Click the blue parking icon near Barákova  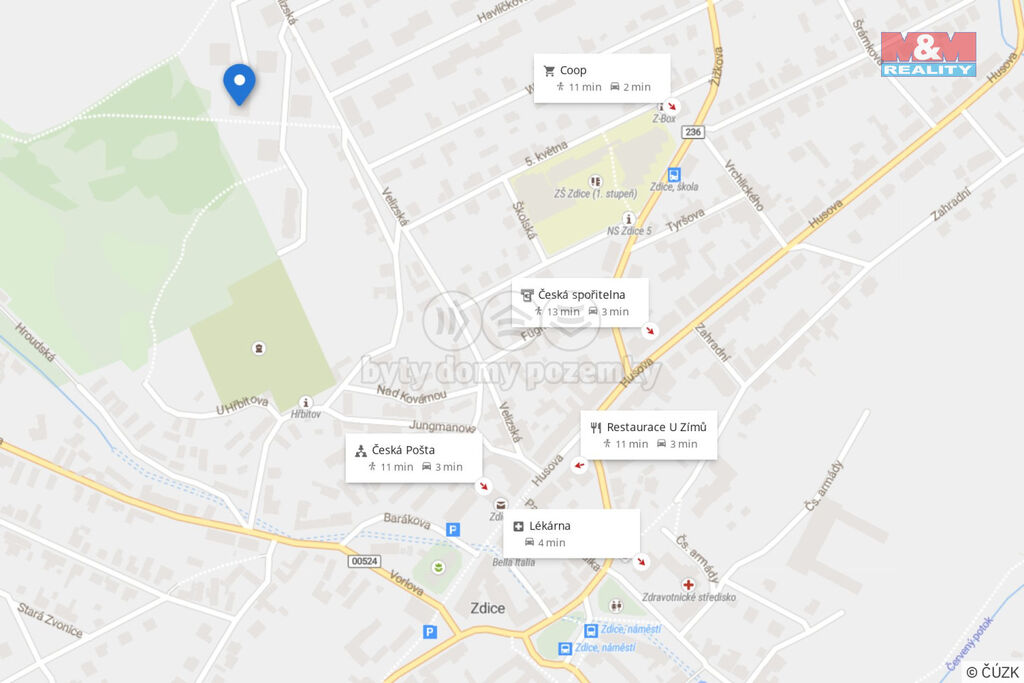453,530
